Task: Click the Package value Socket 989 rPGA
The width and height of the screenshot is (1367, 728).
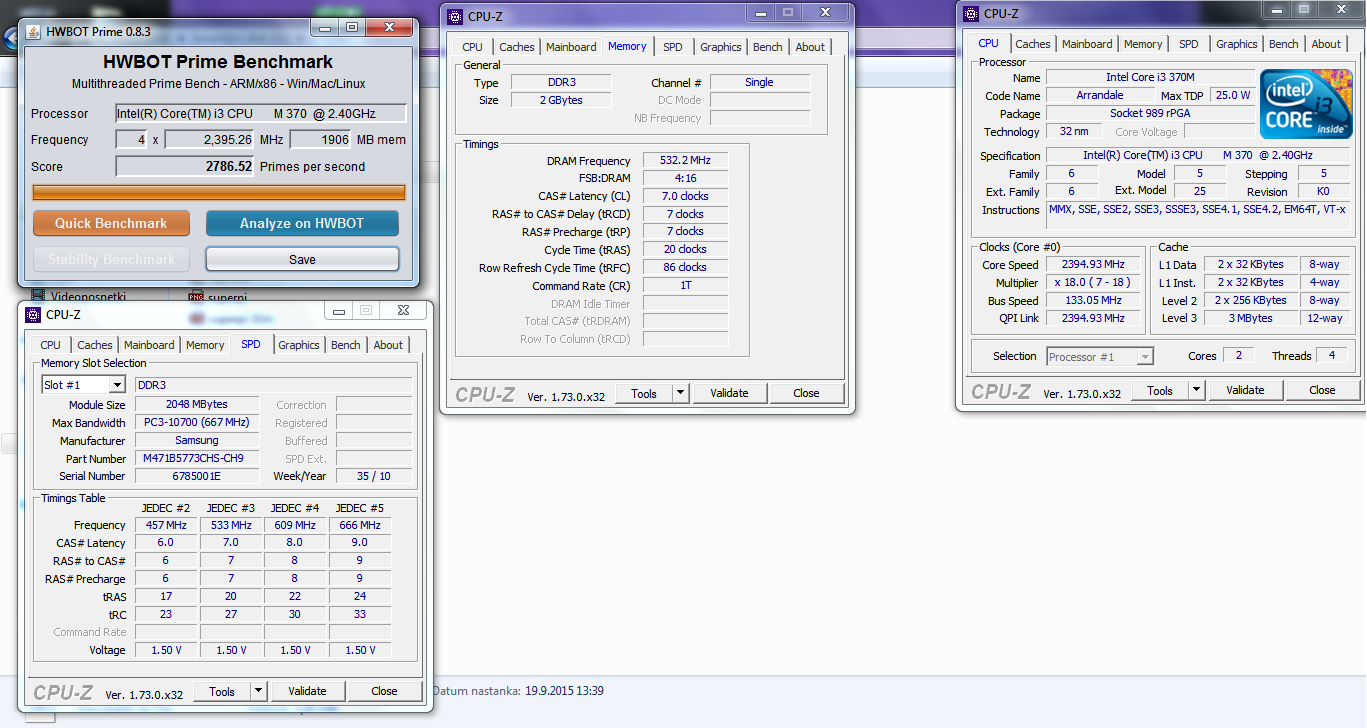Action: (1150, 114)
